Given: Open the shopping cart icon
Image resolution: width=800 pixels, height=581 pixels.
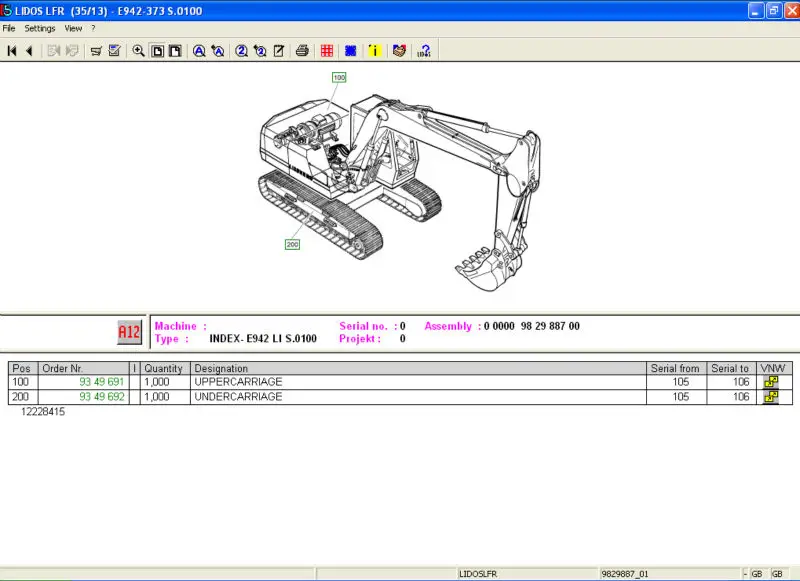Looking at the screenshot, I should [96, 50].
